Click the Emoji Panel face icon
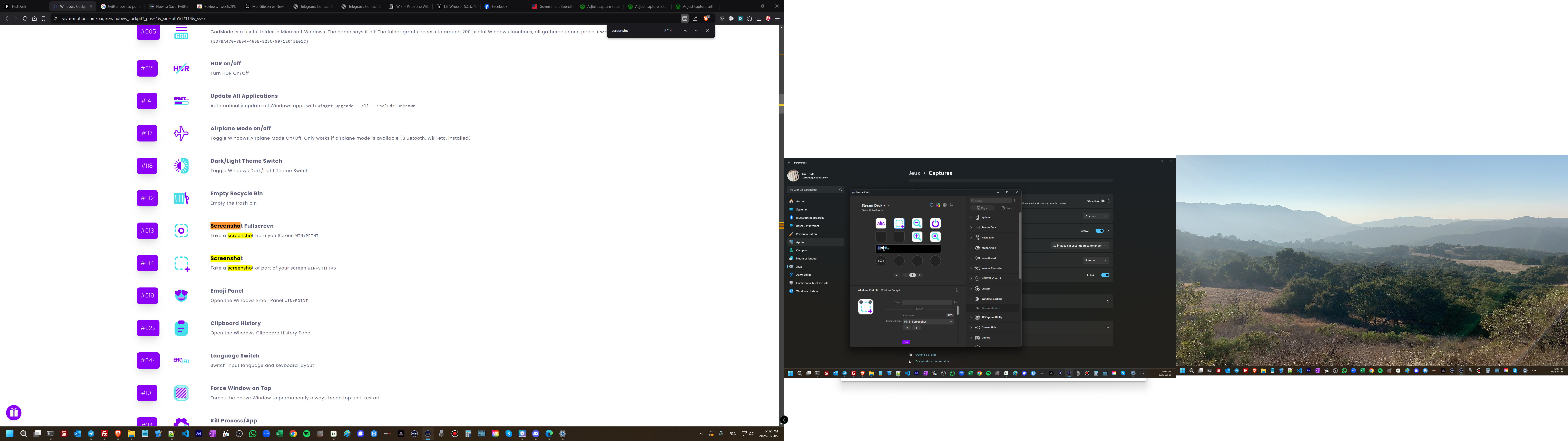 point(181,295)
